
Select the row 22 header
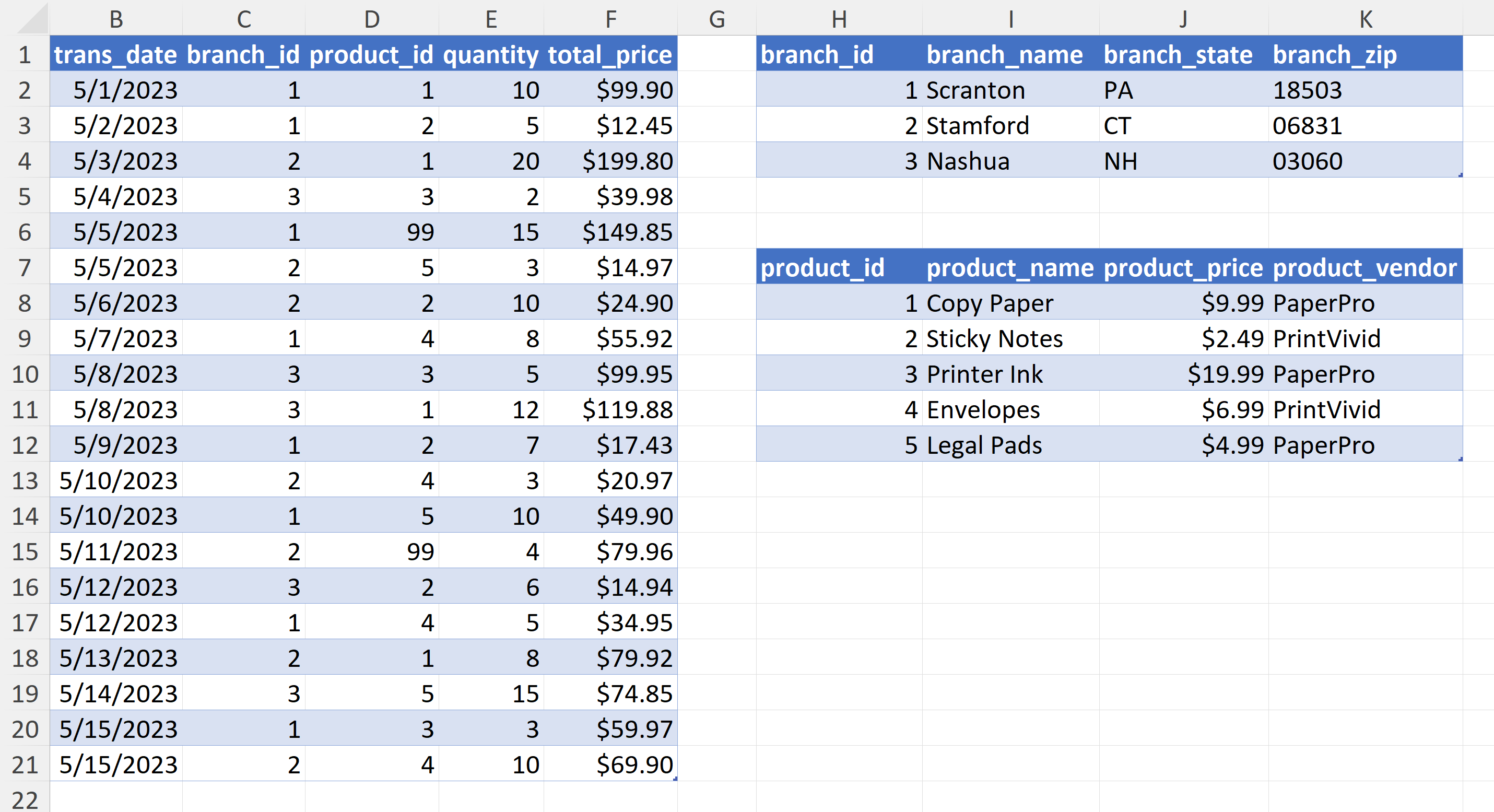(25, 799)
